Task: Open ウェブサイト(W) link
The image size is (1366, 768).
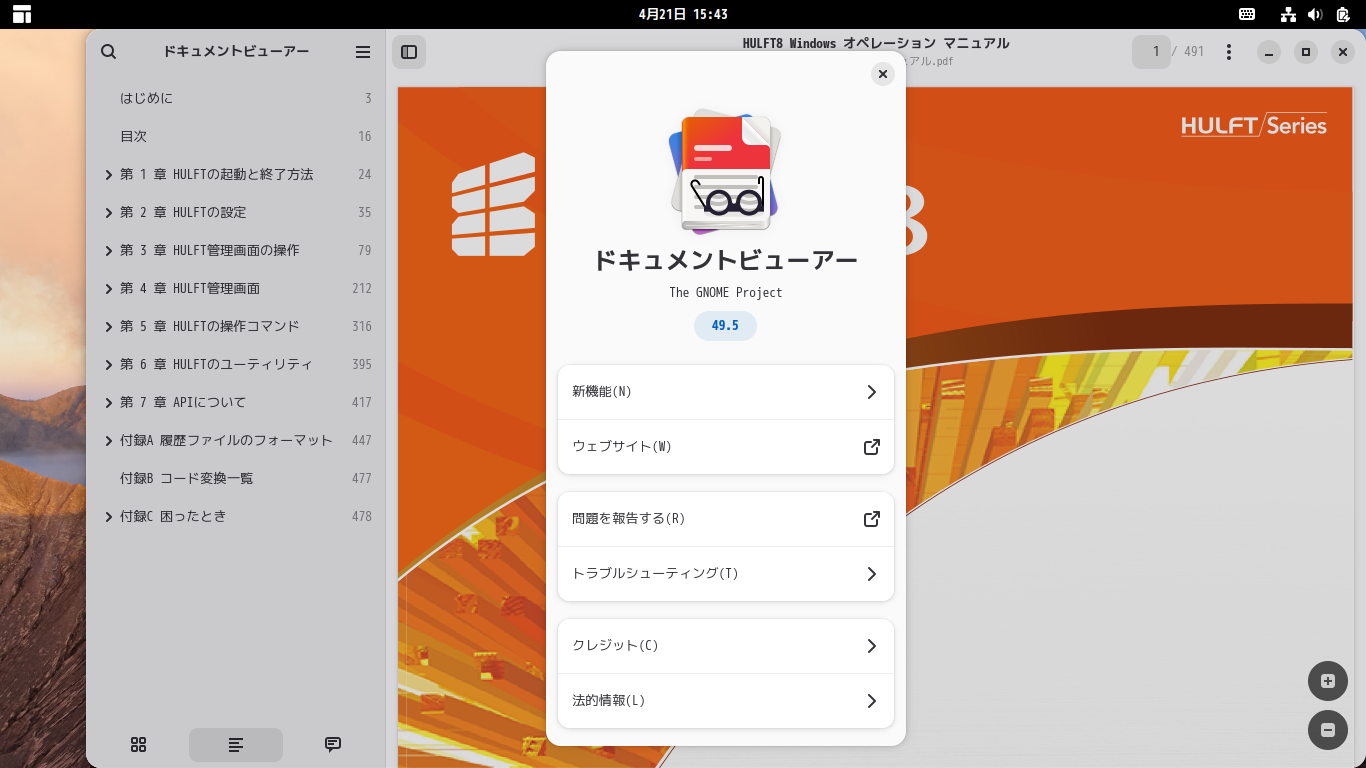Action: pos(726,447)
